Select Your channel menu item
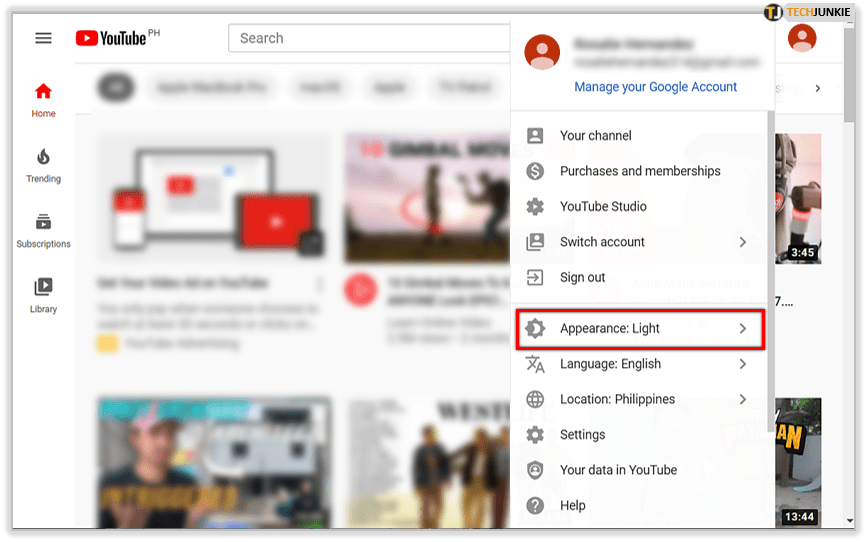The width and height of the screenshot is (867, 542). (596, 136)
